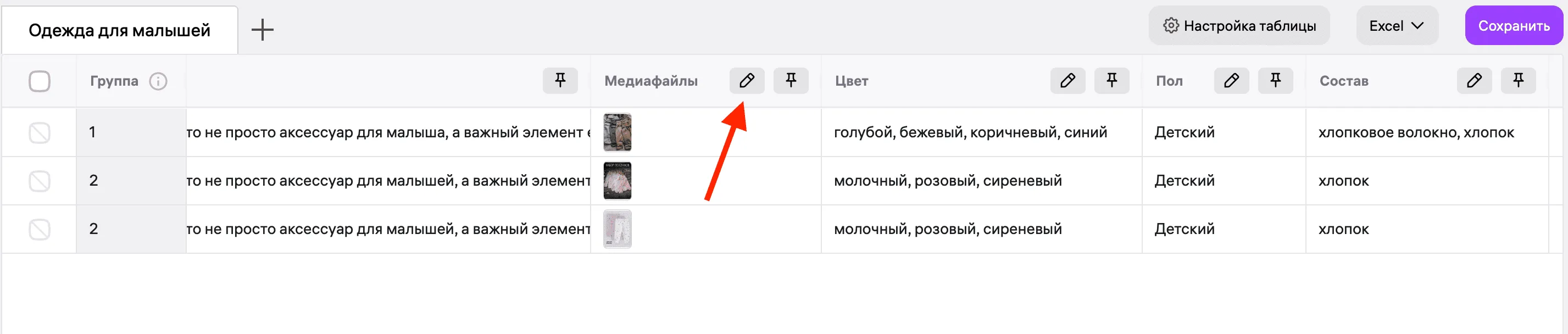Pin the Цвет column

point(1112,80)
